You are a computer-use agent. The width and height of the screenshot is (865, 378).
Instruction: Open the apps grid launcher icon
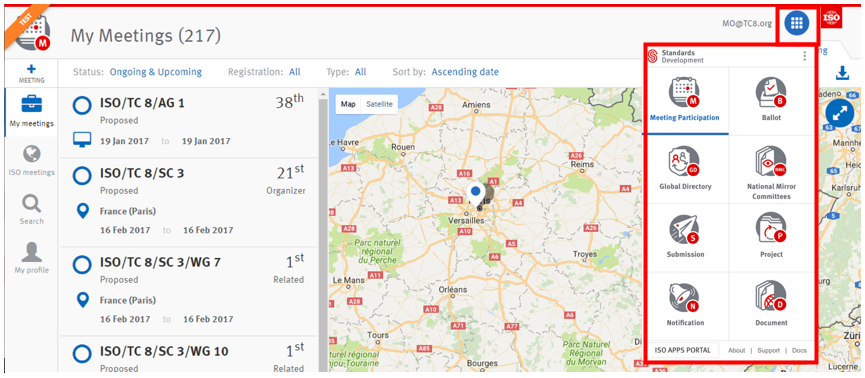coord(797,23)
